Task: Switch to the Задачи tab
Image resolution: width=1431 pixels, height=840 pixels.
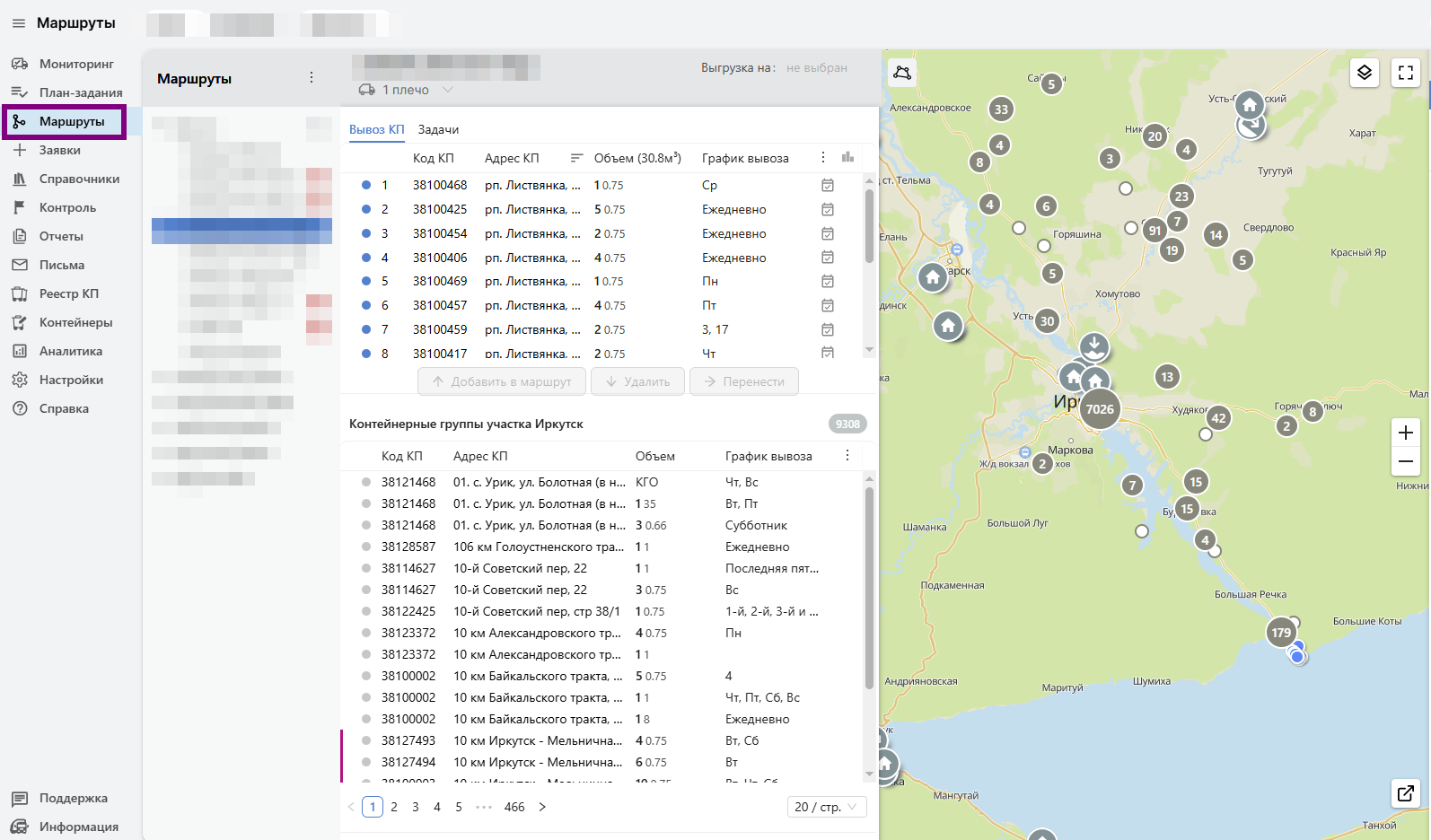Action: tap(438, 129)
